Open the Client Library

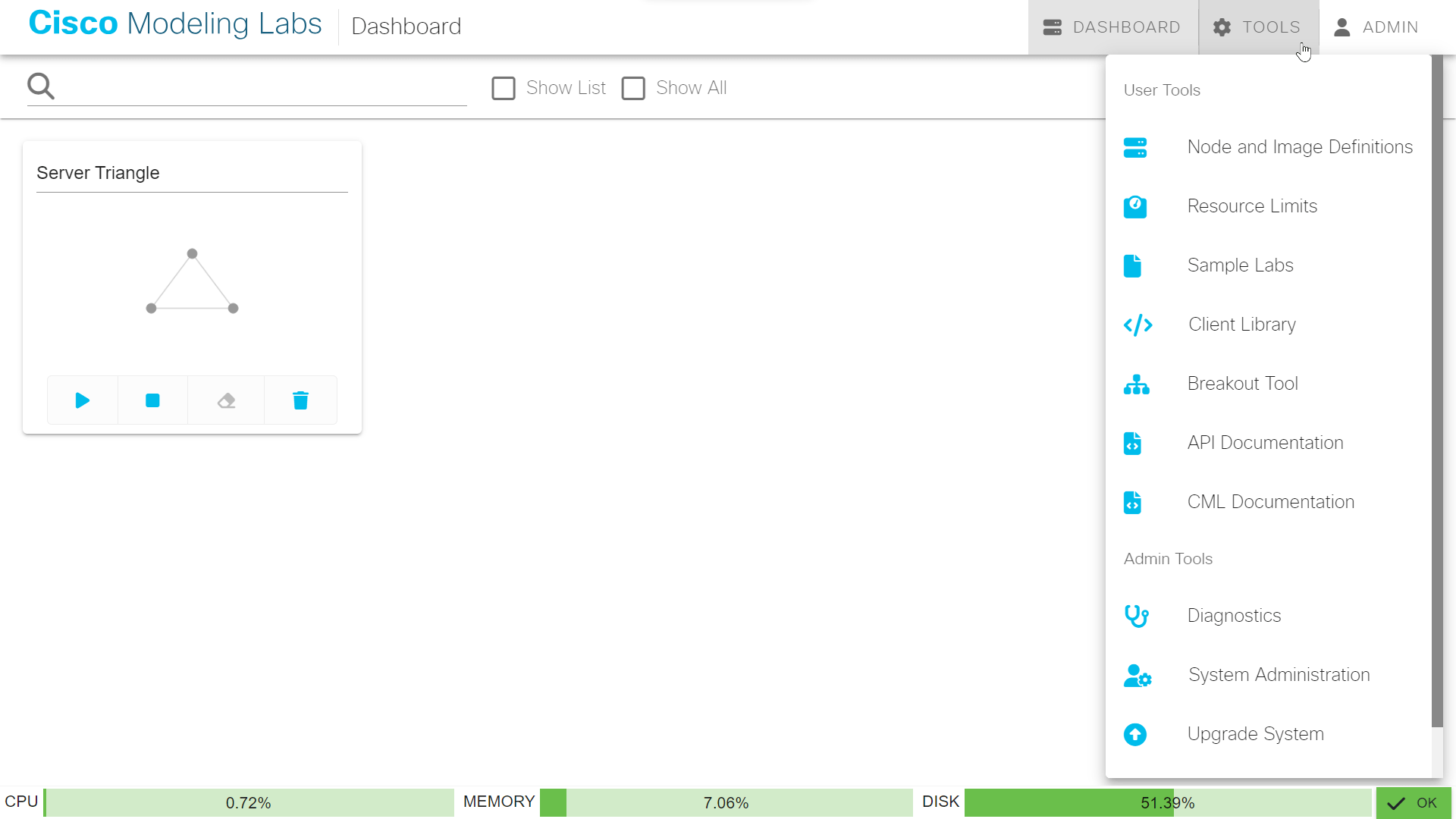tap(1242, 324)
